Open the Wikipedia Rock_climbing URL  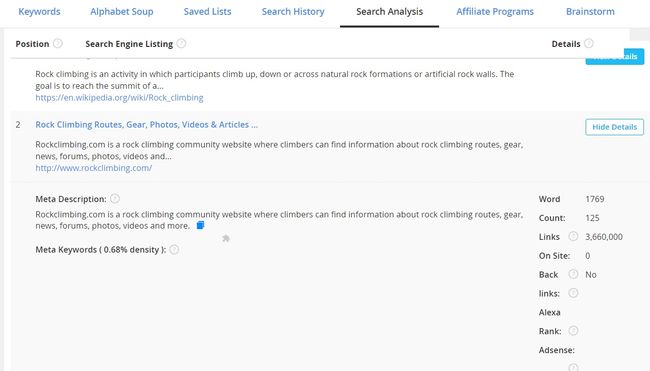coord(119,98)
